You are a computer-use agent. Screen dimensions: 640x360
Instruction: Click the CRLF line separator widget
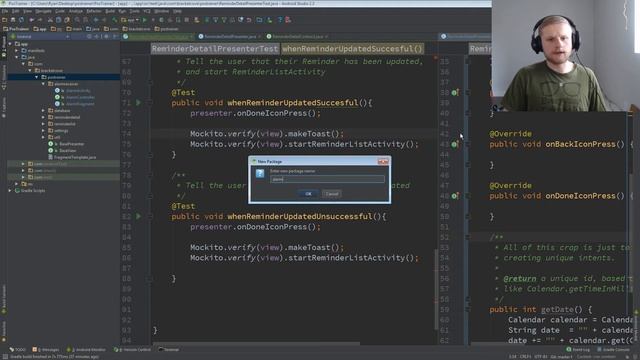coord(525,357)
